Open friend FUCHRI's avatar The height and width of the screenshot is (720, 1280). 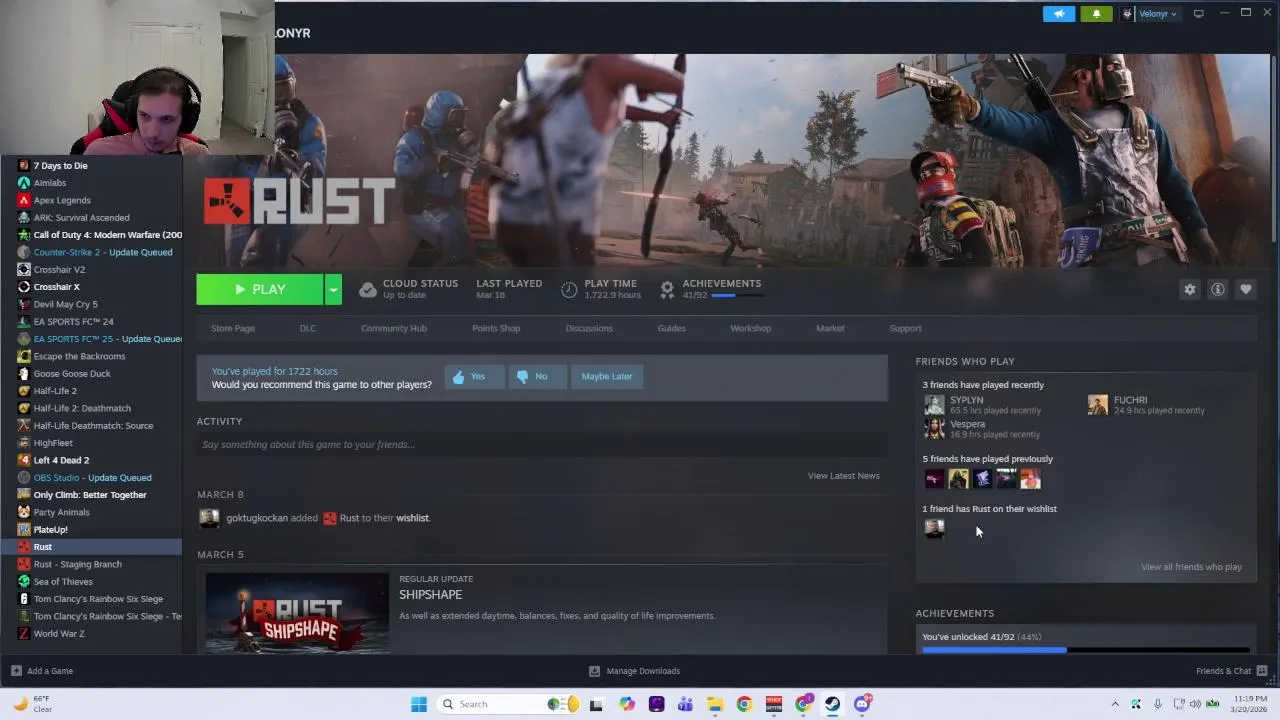pyautogui.click(x=1098, y=405)
